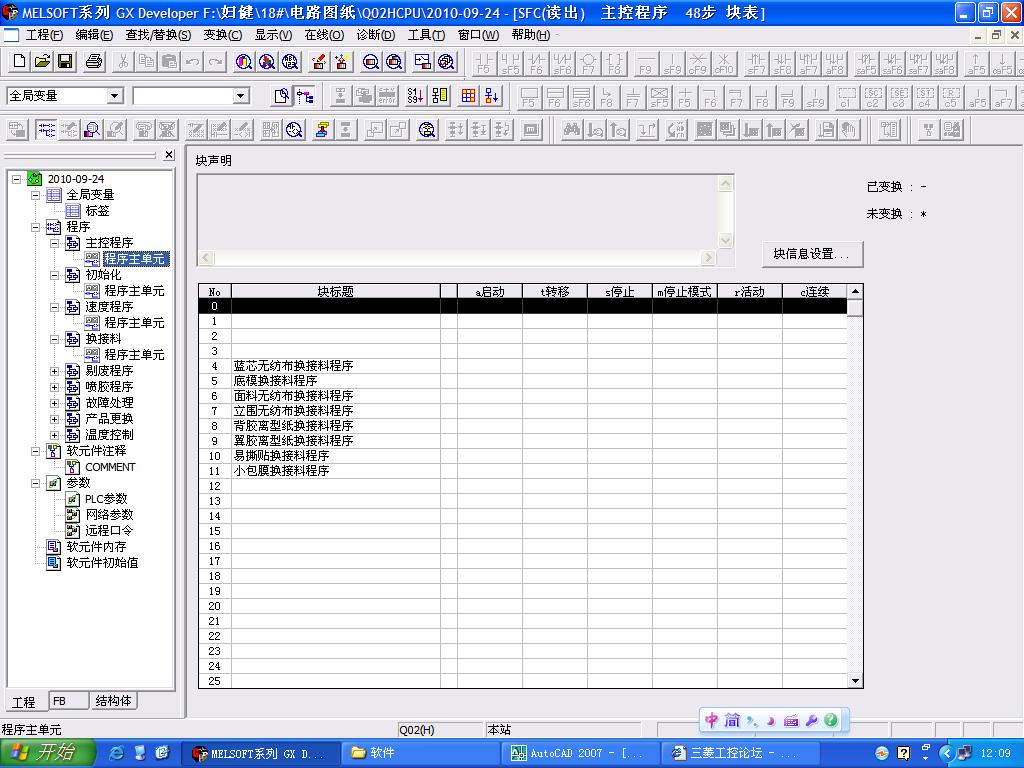This screenshot has width=1024, height=768.
Task: Collapse the 主控程序 tree node
Action: pos(55,243)
